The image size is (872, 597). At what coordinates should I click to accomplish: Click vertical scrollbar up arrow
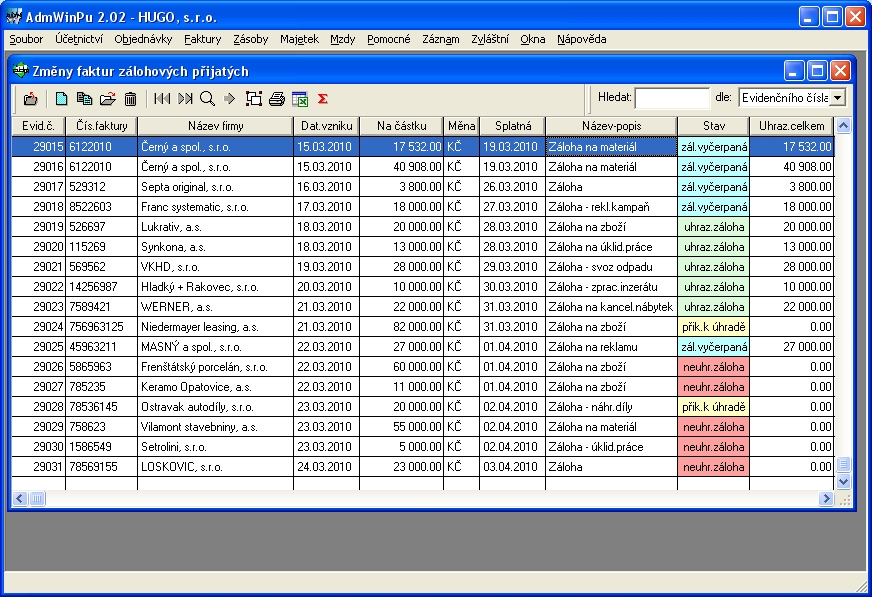click(x=842, y=126)
